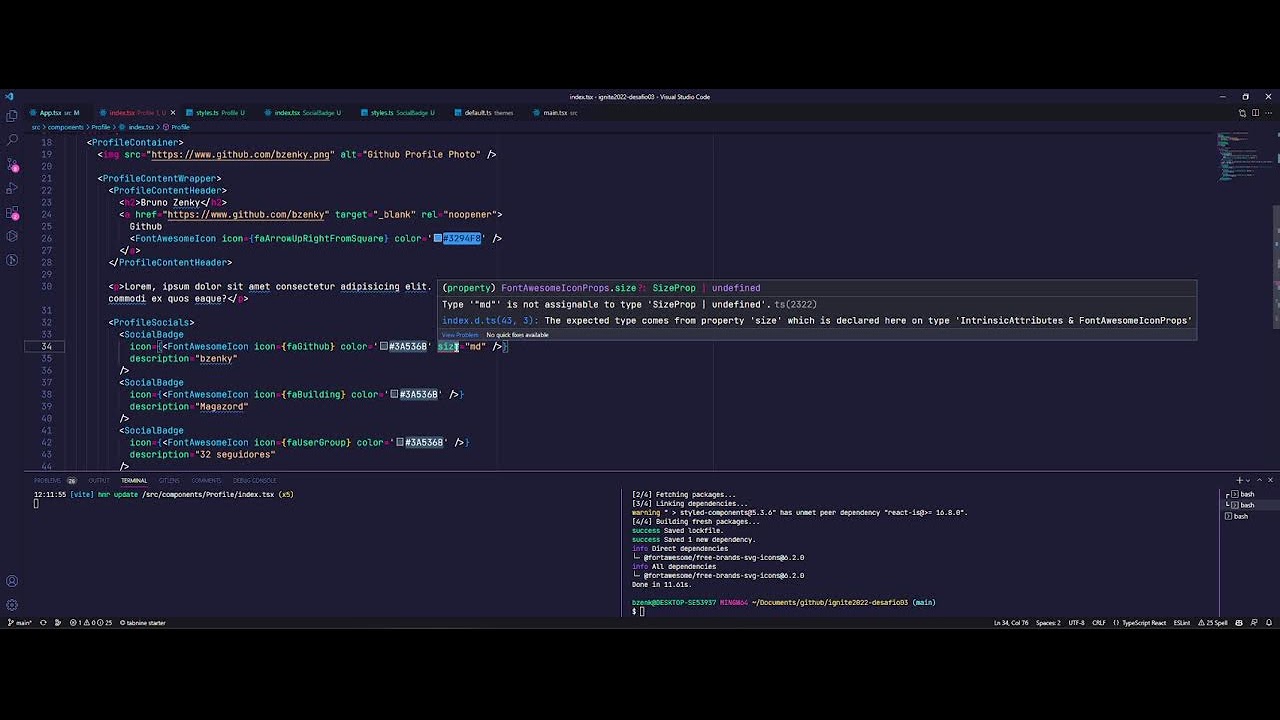This screenshot has width=1280, height=720.
Task: Open the new terminal launch profile dropdown
Action: coord(1247,480)
